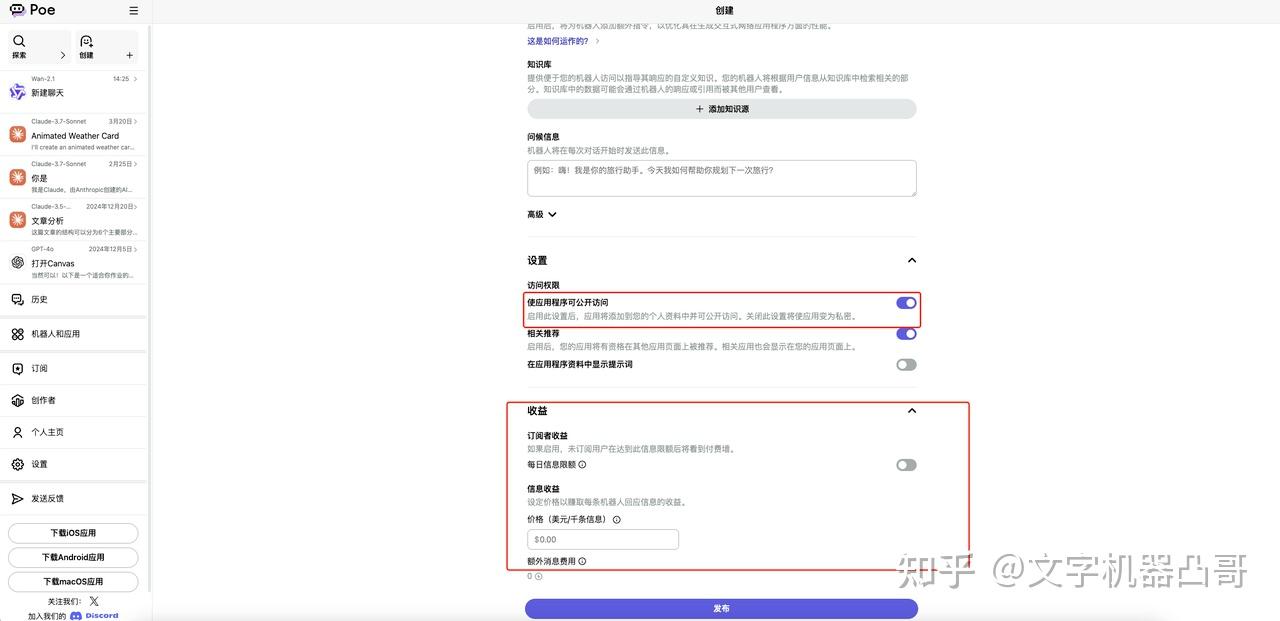
Task: Click the 价格 input field showing $0.00
Action: tap(602, 538)
